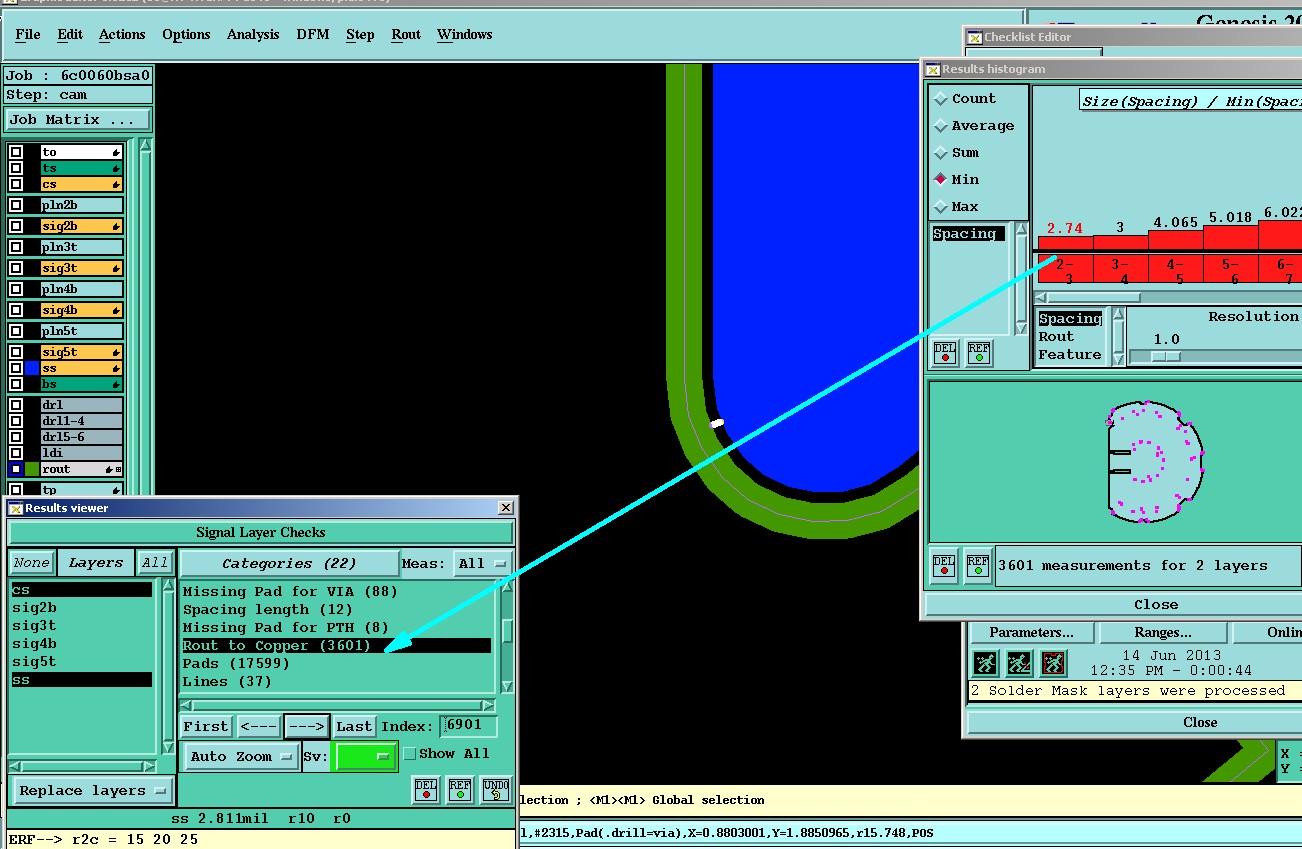Click the Job Matrix button
This screenshot has height=849, width=1302.
78,119
